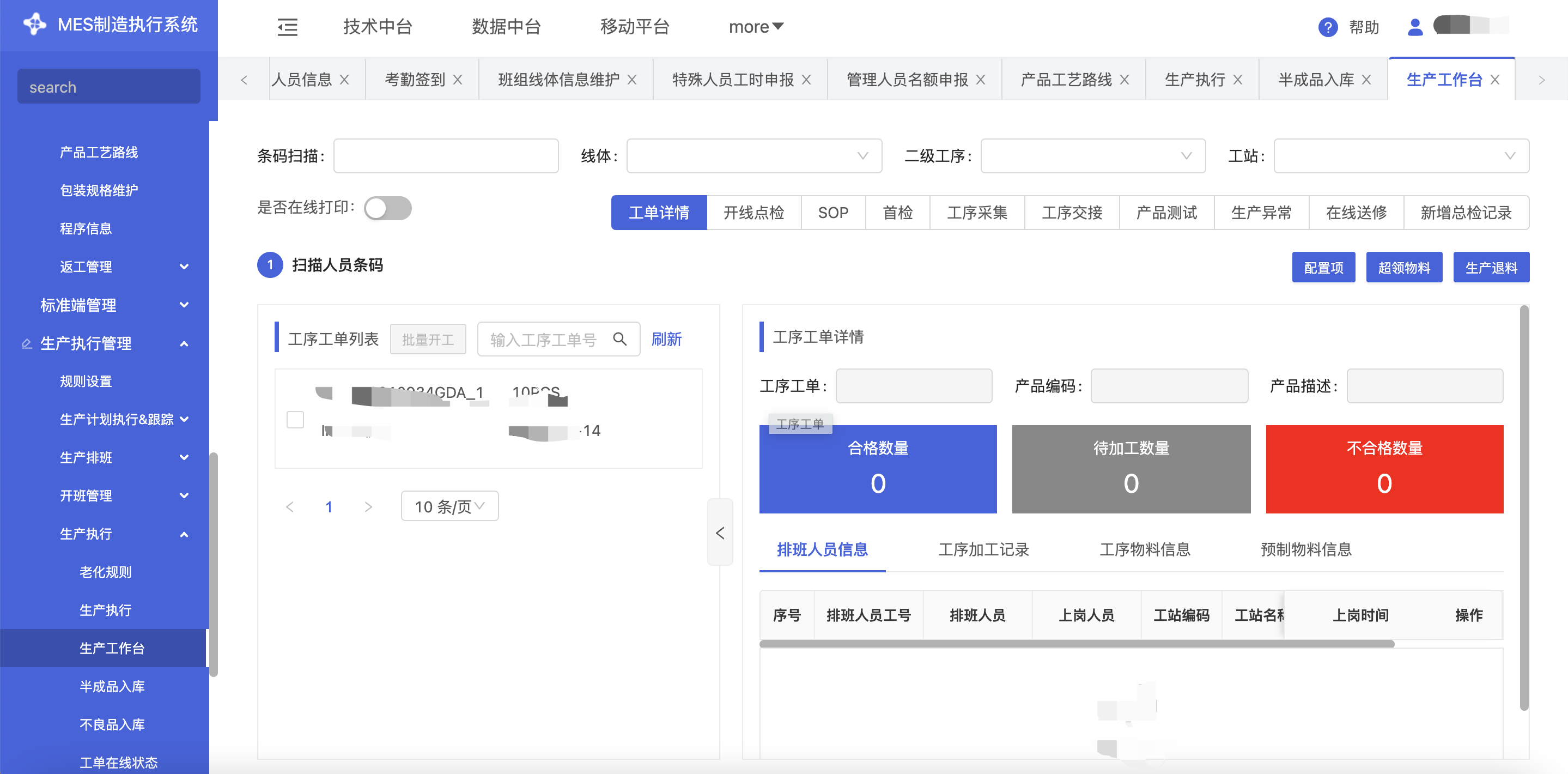Click the 超领物料 button
Screen dimensions: 1568x774
coord(1403,267)
